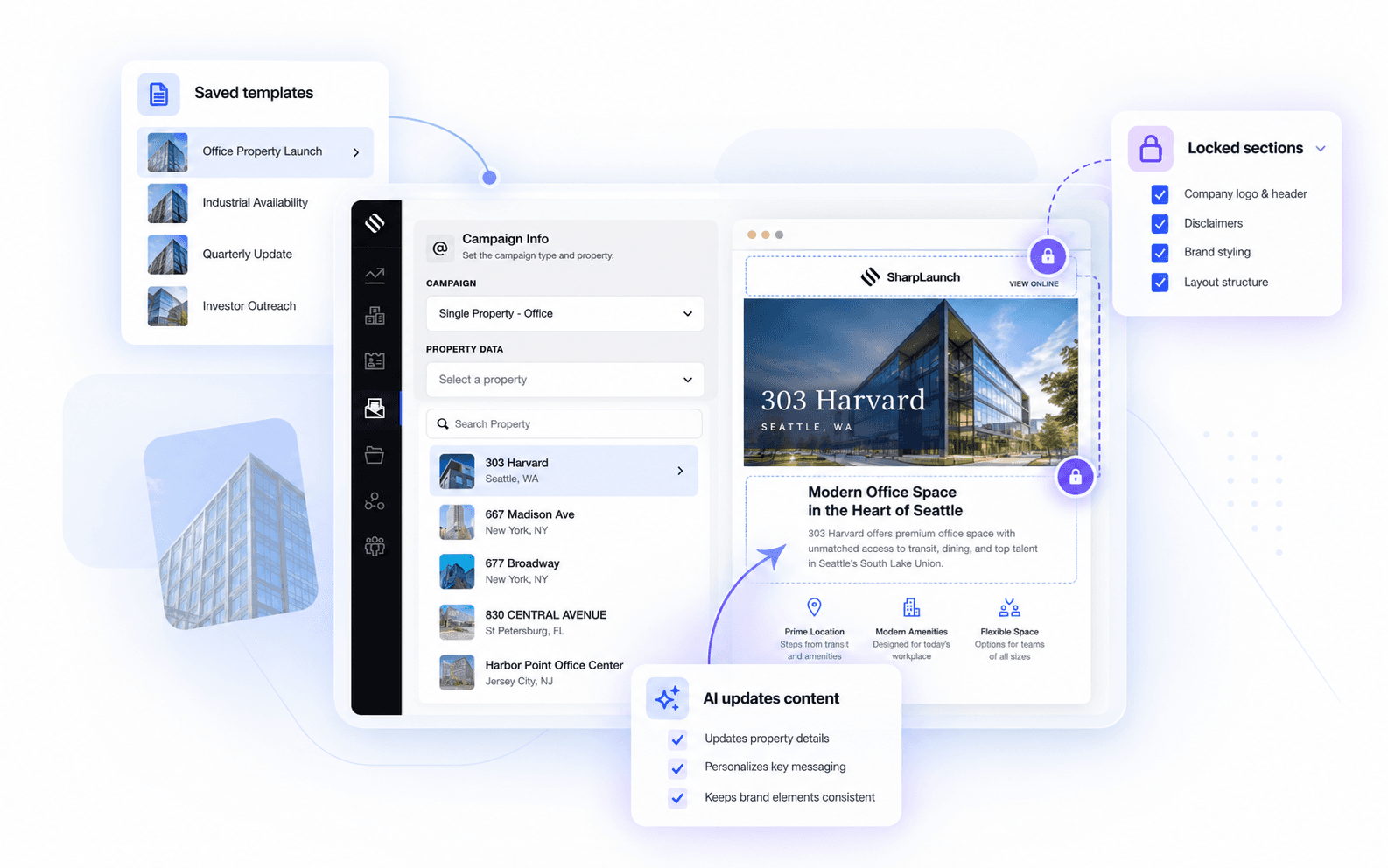This screenshot has width=1388, height=868.
Task: Open the Select a property dropdown
Action: (x=564, y=380)
